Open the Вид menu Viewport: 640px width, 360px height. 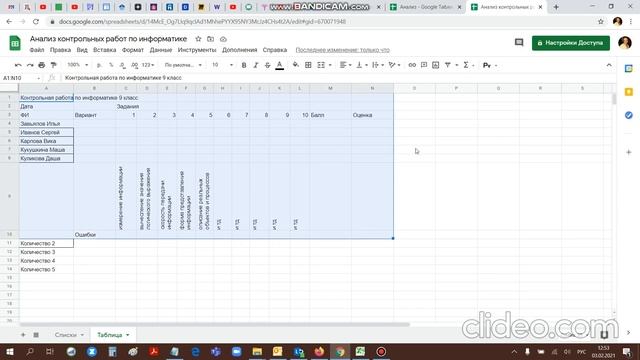click(82, 50)
